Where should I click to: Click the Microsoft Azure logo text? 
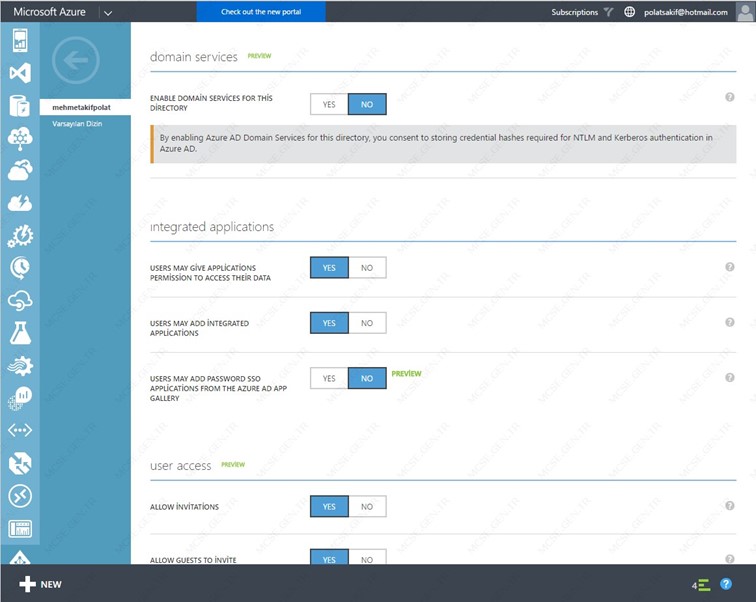[x=49, y=12]
